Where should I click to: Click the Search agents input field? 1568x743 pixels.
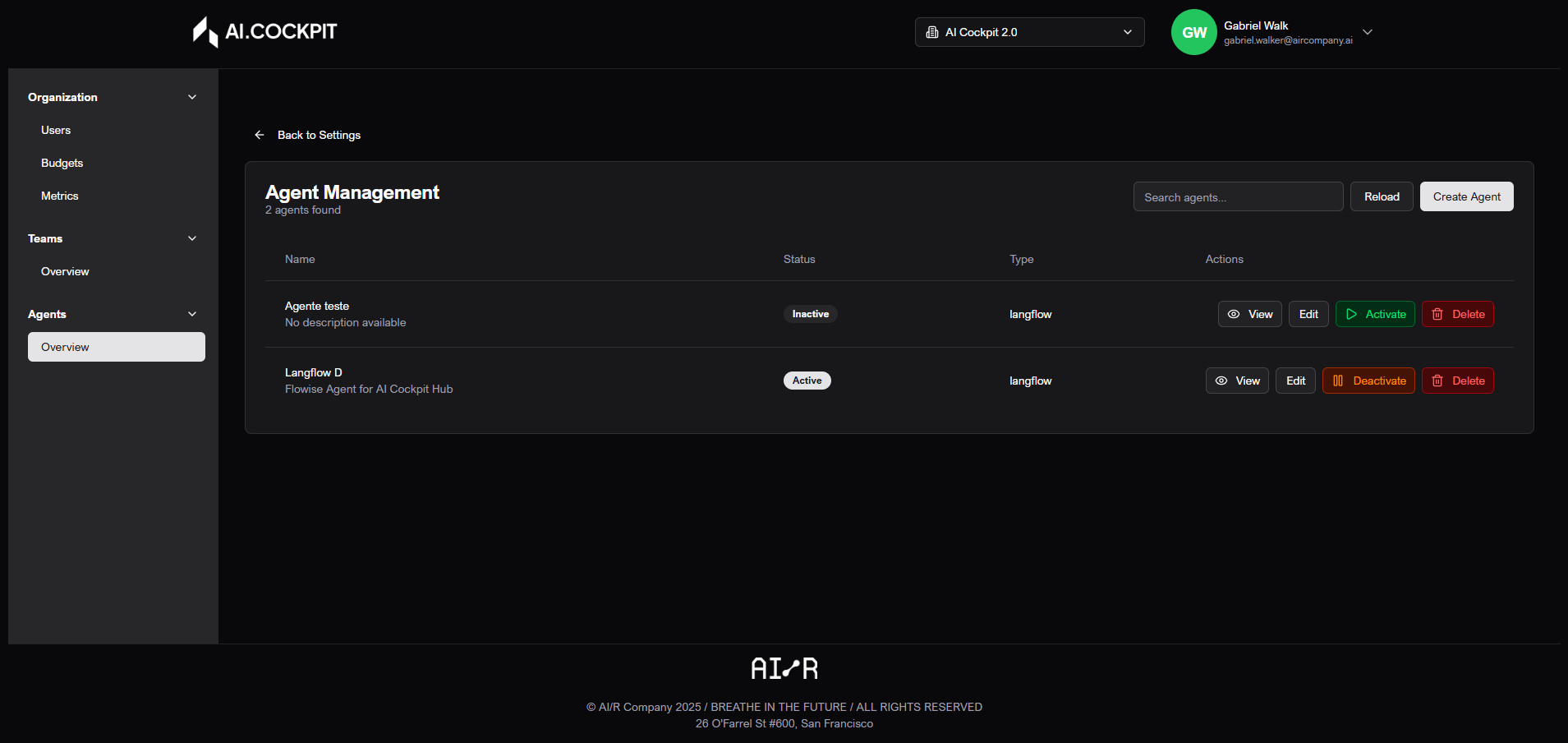tap(1238, 197)
